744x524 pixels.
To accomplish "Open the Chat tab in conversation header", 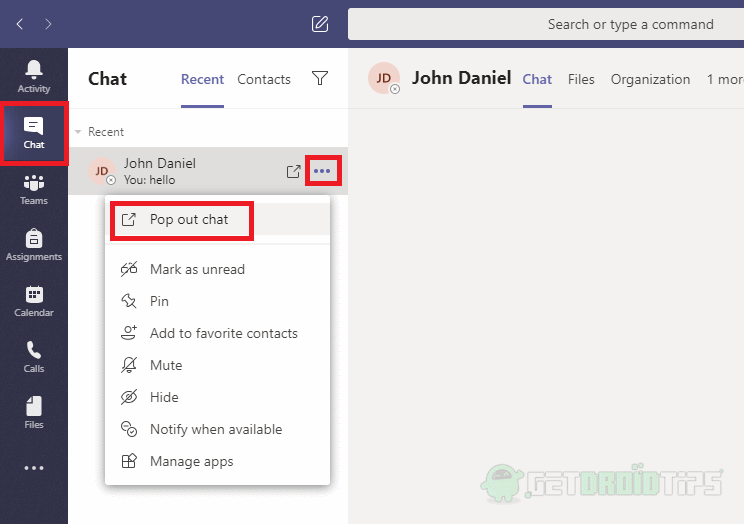I will coord(537,79).
